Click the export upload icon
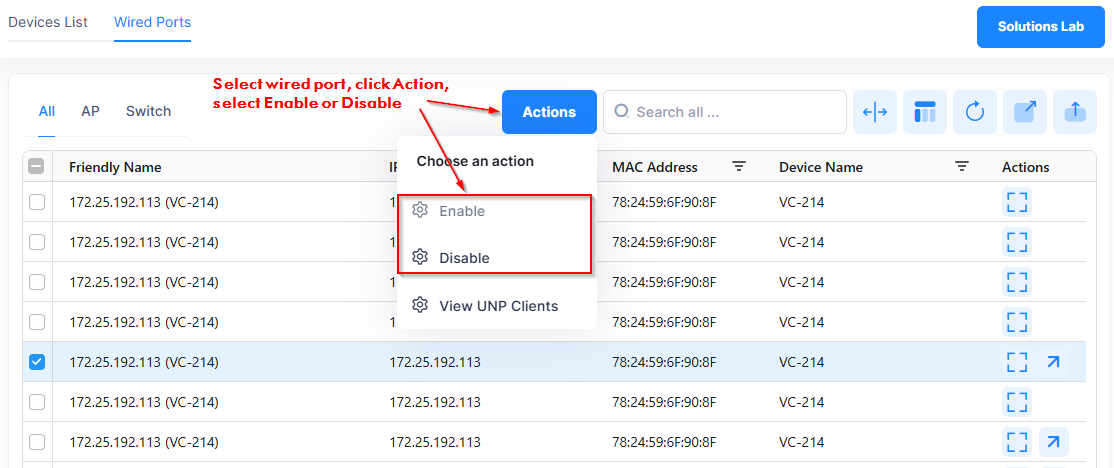This screenshot has height=468, width=1114. [1075, 112]
